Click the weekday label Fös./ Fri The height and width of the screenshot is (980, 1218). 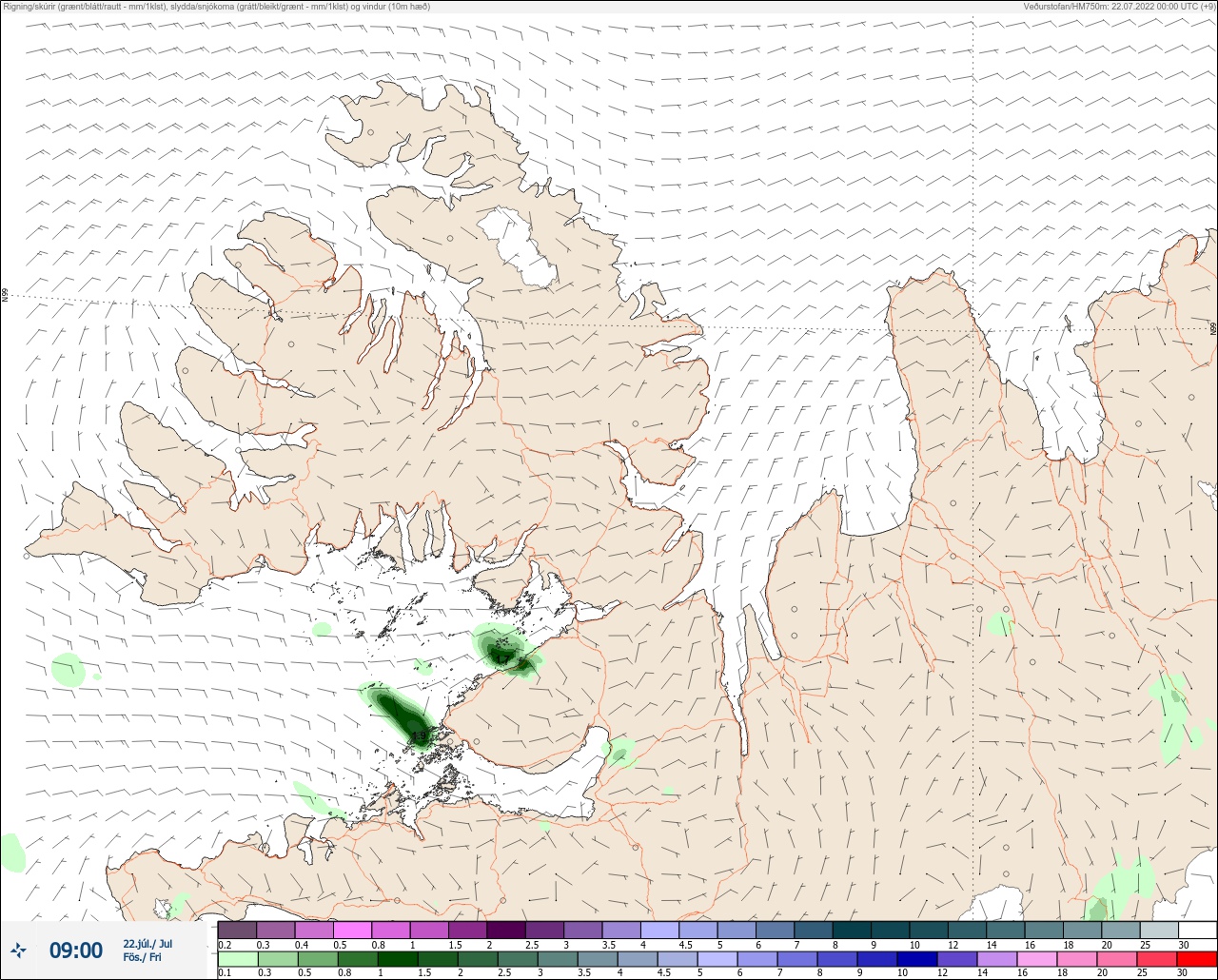(142, 957)
